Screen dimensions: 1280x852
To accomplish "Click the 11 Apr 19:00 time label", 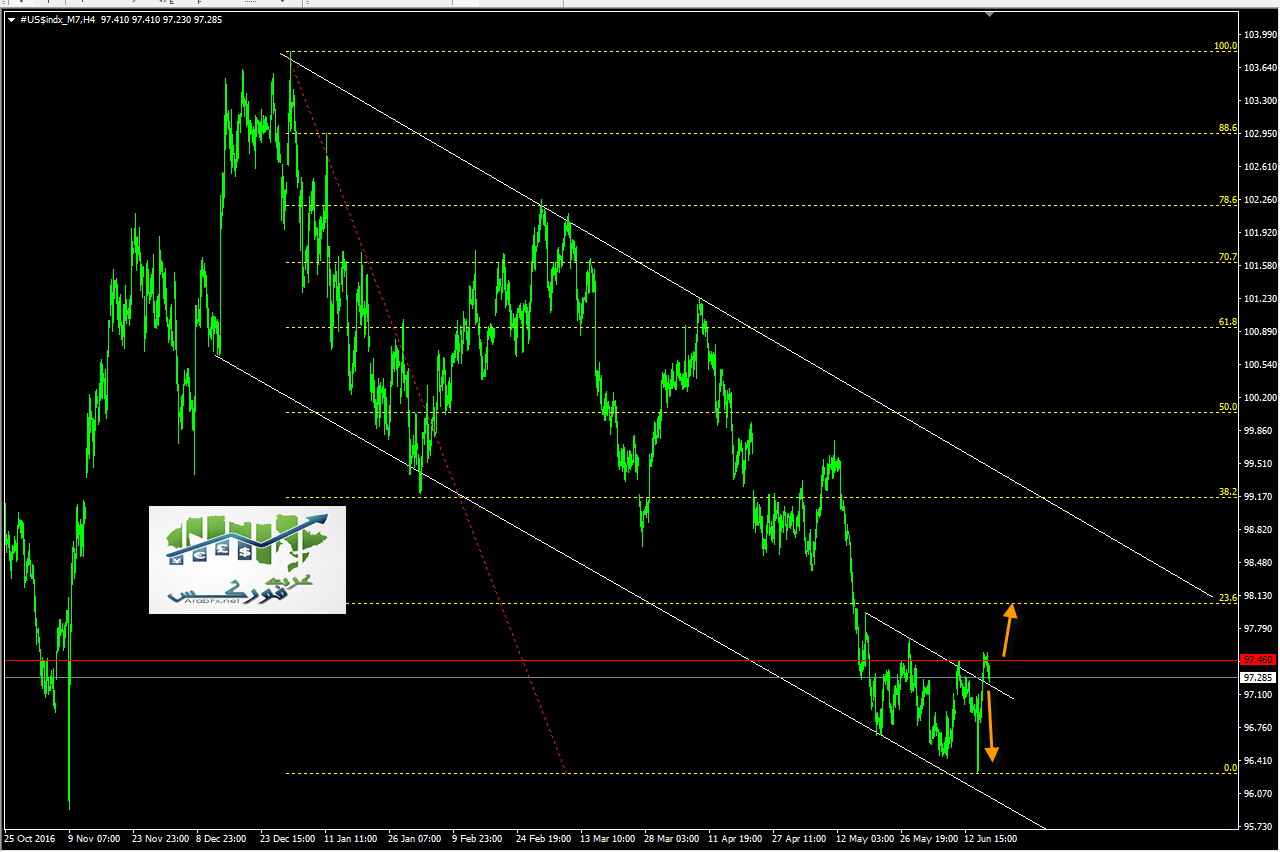I will pyautogui.click(x=735, y=840).
